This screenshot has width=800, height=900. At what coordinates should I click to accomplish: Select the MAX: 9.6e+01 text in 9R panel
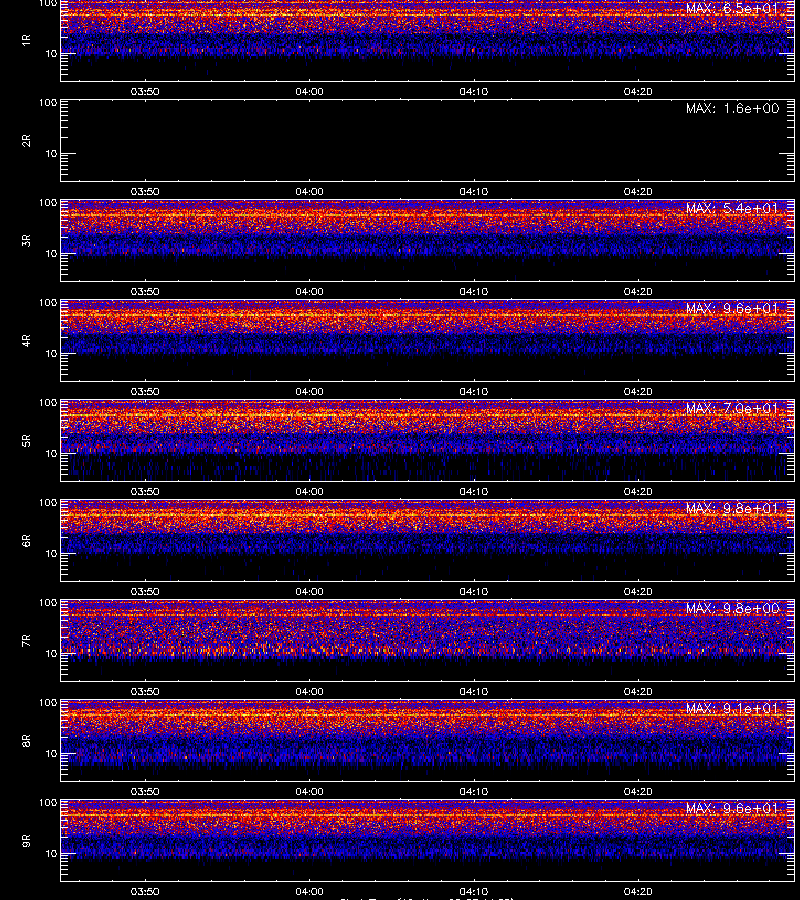[x=732, y=808]
